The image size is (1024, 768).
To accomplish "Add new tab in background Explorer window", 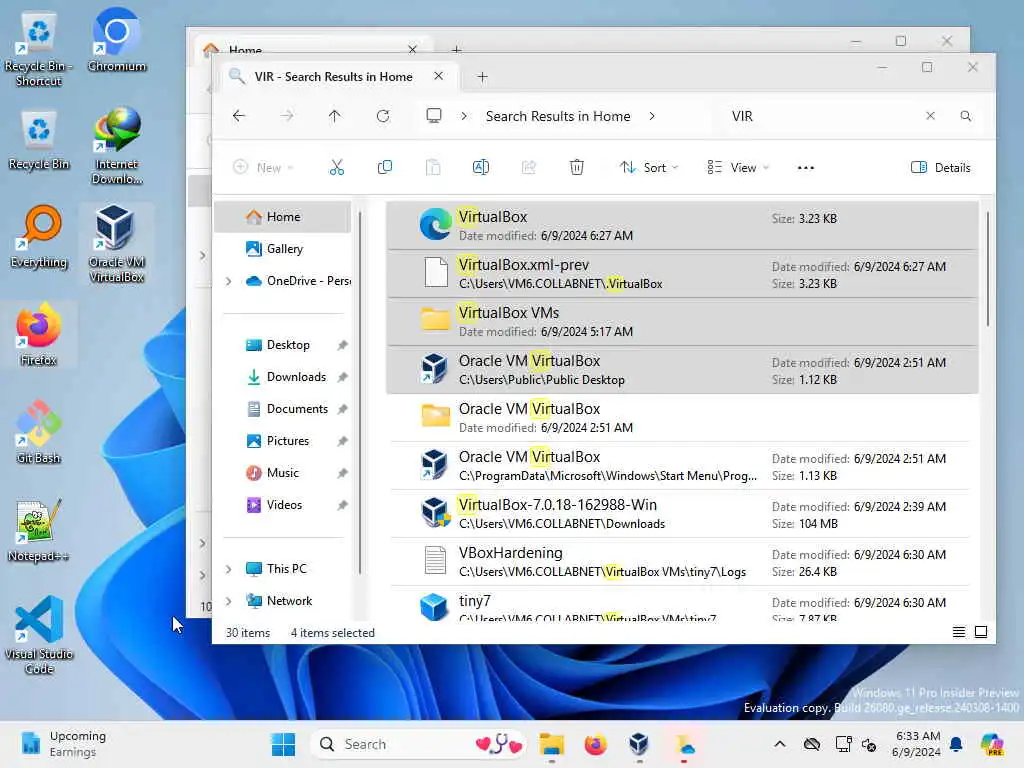I will click(456, 49).
